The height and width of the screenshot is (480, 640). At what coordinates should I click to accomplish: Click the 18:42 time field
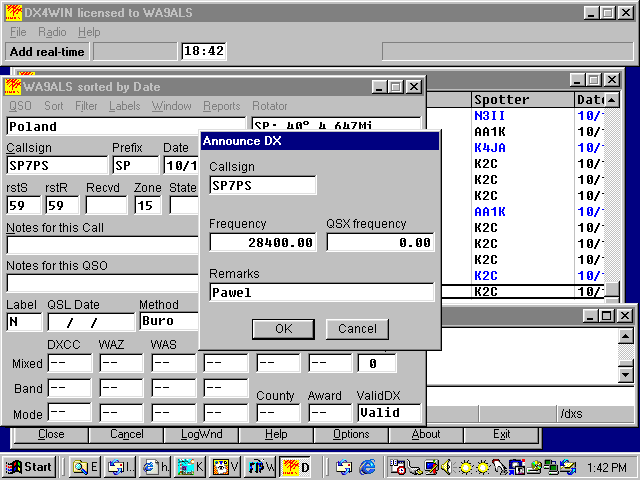click(x=204, y=51)
